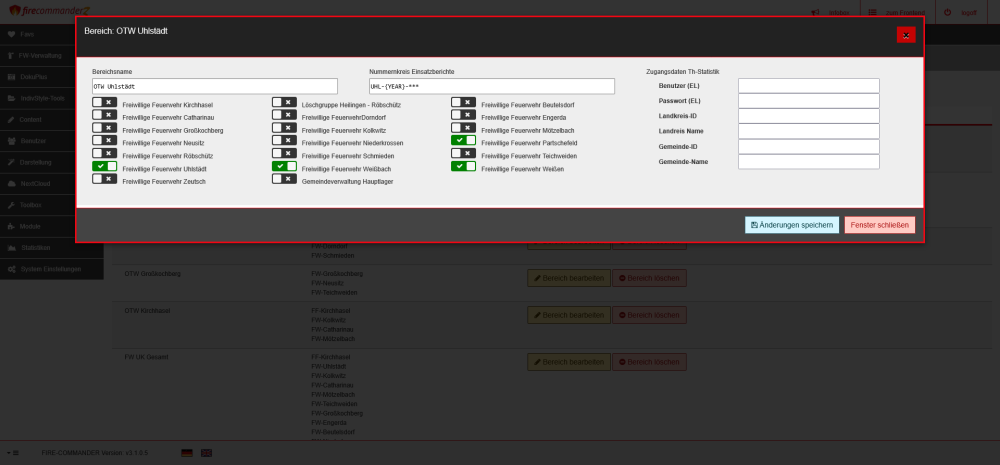The height and width of the screenshot is (465, 1000).
Task: Click the Favs heart icon in sidebar
Action: click(11, 34)
